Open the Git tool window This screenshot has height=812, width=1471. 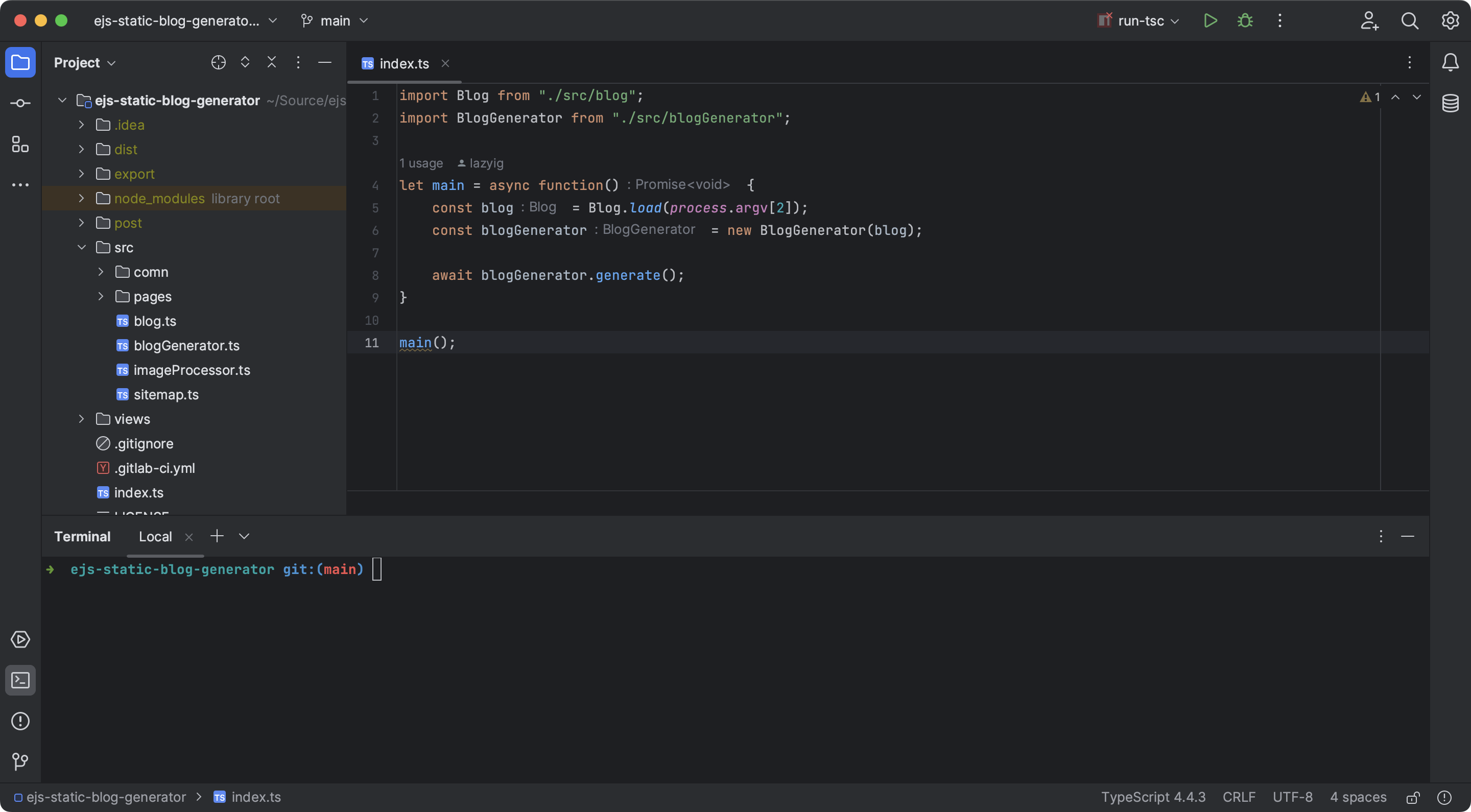pos(20,761)
